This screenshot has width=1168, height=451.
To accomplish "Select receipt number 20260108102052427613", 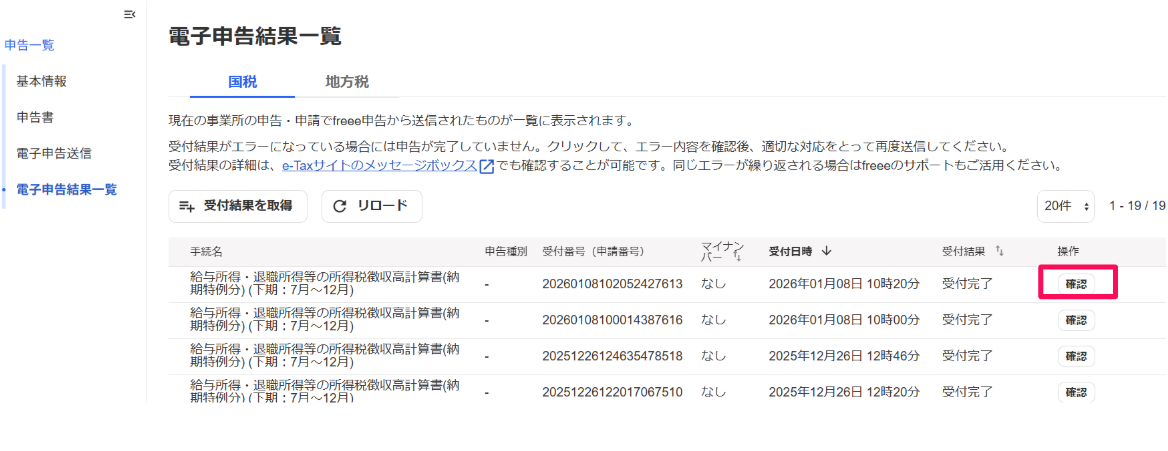I will 612,284.
